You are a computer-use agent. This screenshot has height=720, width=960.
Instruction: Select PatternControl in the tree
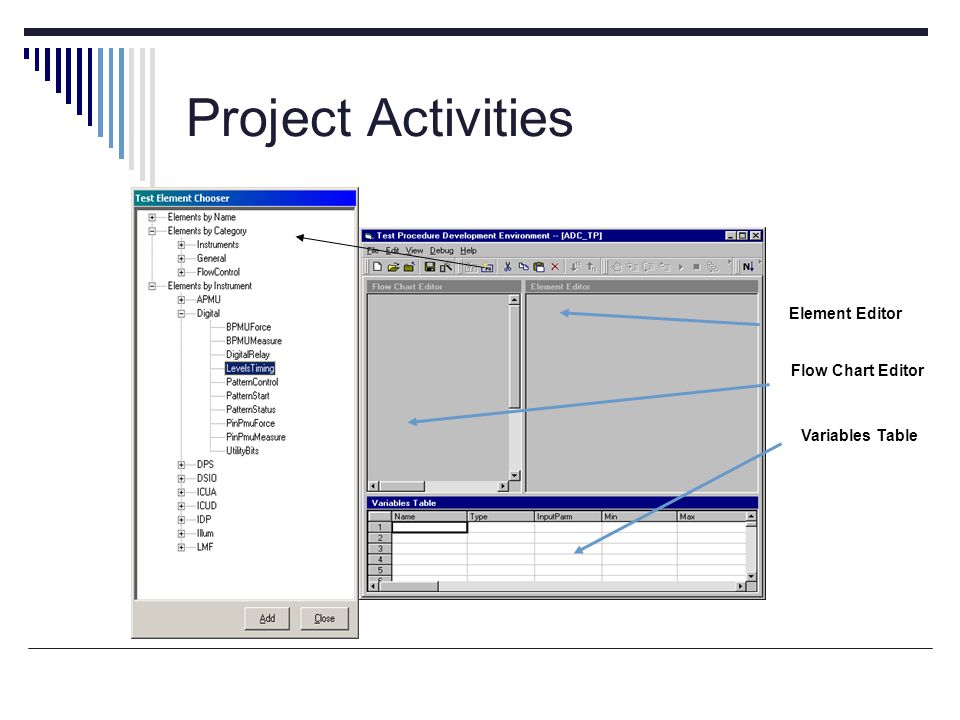coord(252,382)
